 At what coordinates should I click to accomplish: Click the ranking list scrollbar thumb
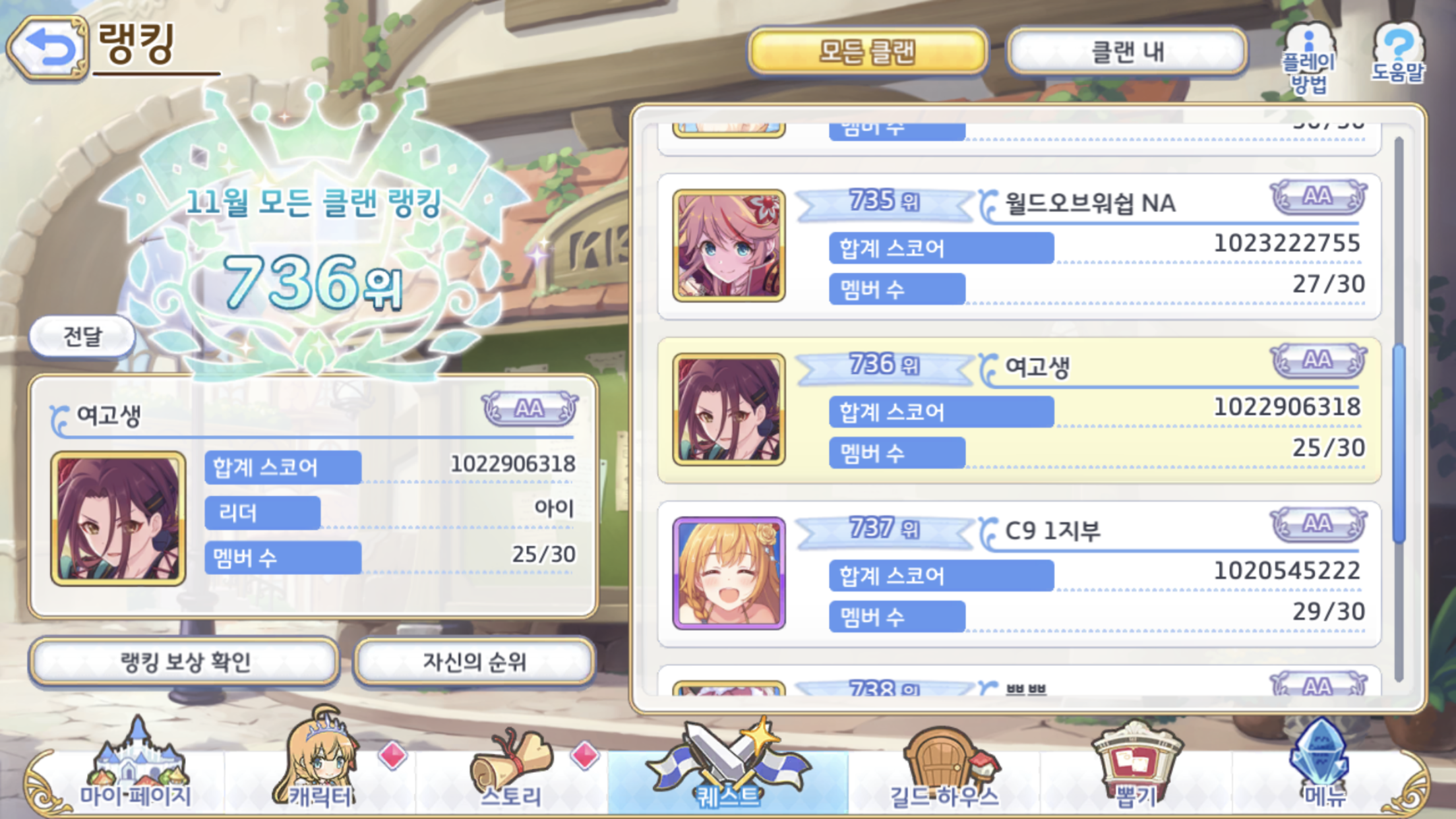pyautogui.click(x=1399, y=444)
